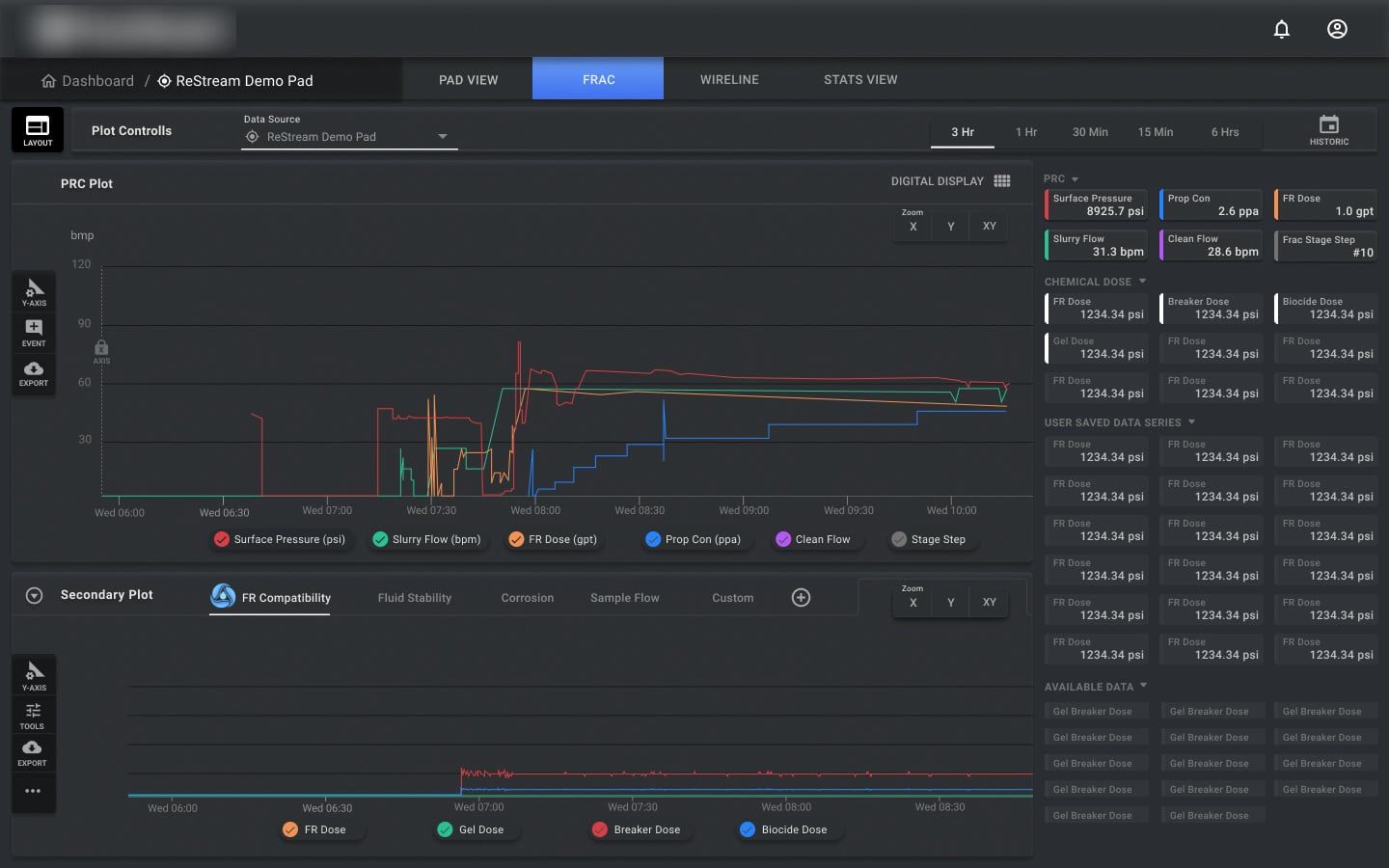Collapse the Secondary Plot panel
This screenshot has height=868, width=1389.
tap(34, 596)
